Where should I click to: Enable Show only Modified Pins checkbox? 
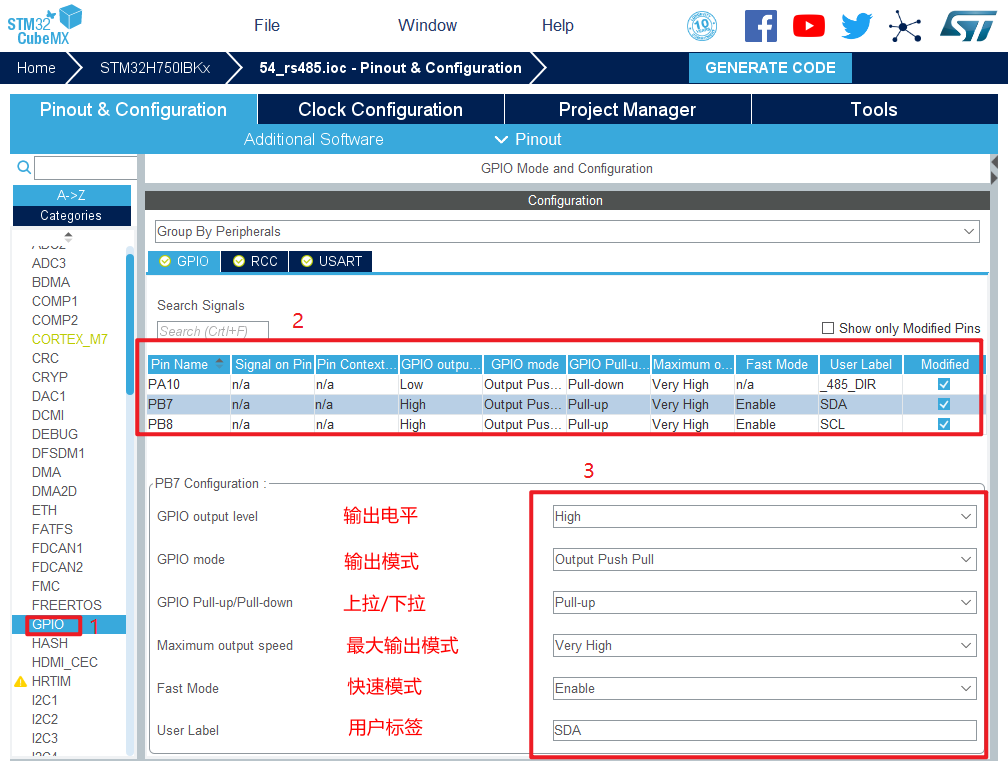827,328
